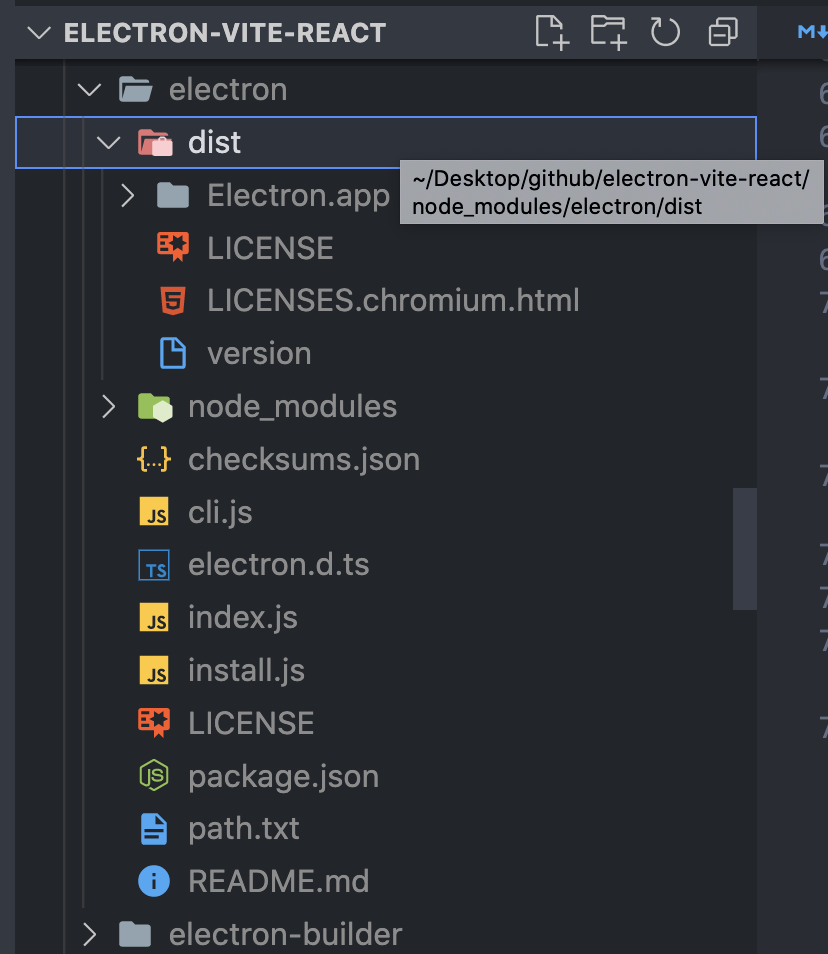Click the New Folder icon
The width and height of the screenshot is (828, 954).
pyautogui.click(x=607, y=31)
